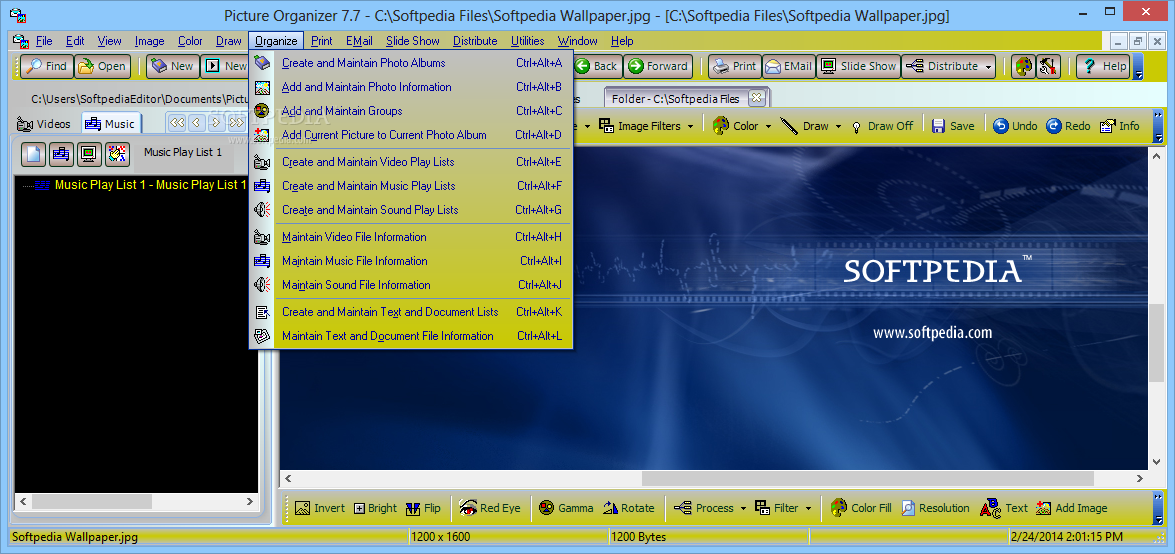The height and width of the screenshot is (554, 1175).
Task: Select the Music tab
Action: click(x=109, y=124)
